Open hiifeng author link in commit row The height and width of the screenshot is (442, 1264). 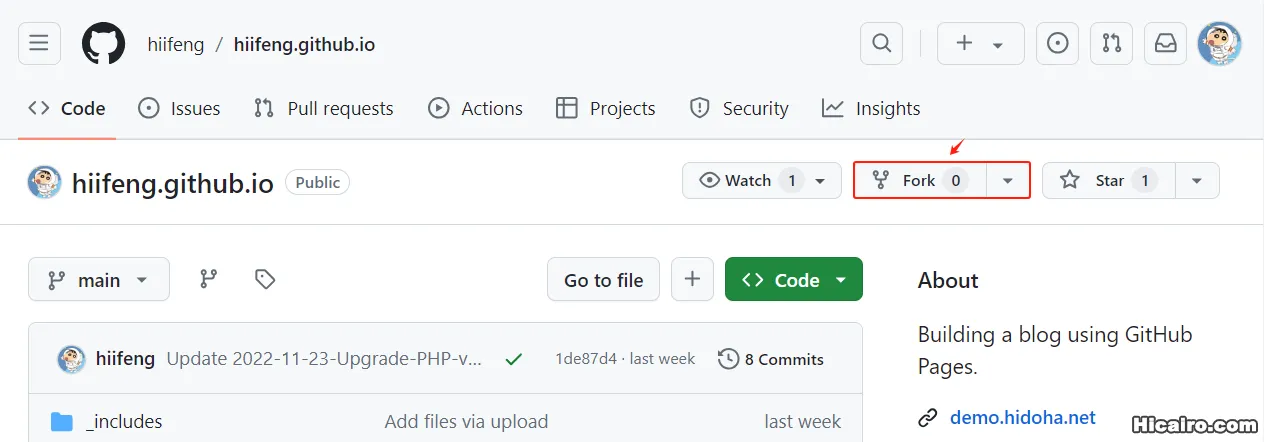pos(125,359)
